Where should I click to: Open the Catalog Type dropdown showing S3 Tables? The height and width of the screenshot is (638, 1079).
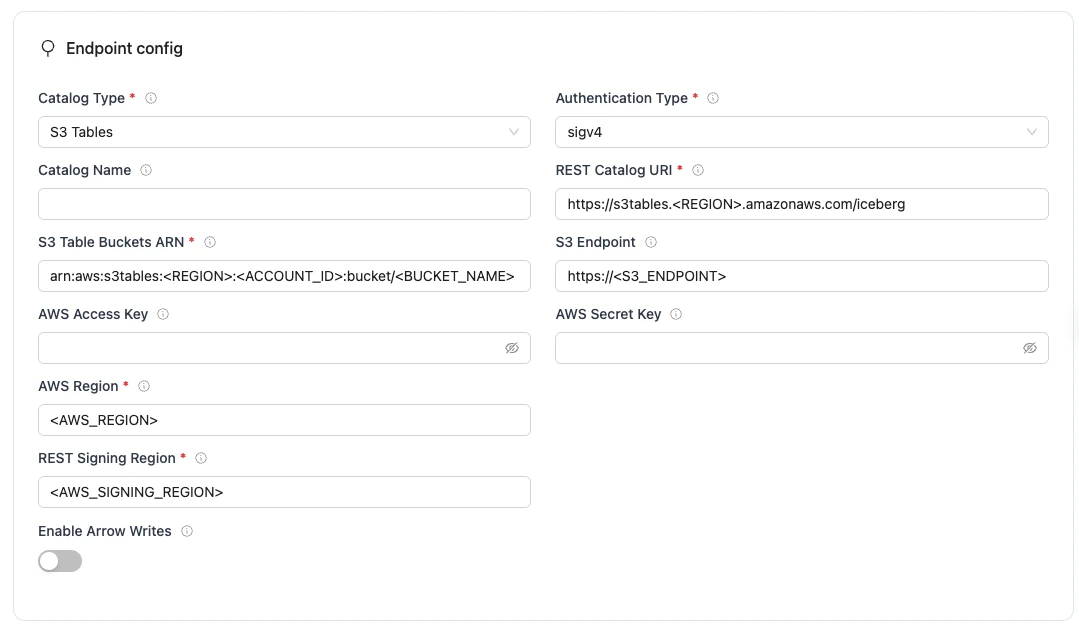(x=284, y=132)
